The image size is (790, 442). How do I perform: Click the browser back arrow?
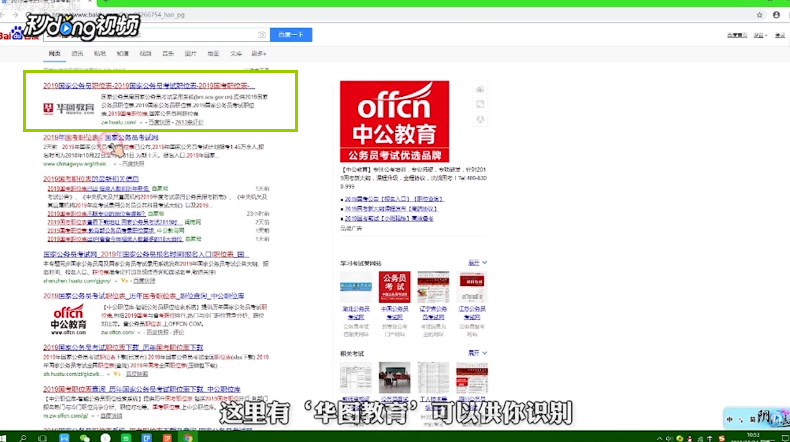[3, 15]
